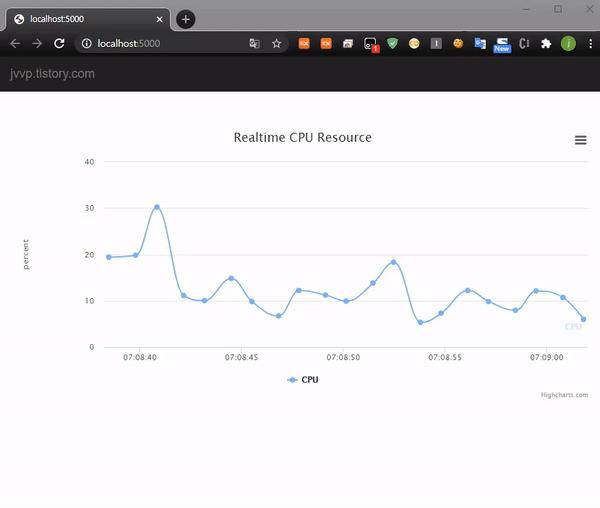Close the localhost:5000 tab

(x=160, y=19)
